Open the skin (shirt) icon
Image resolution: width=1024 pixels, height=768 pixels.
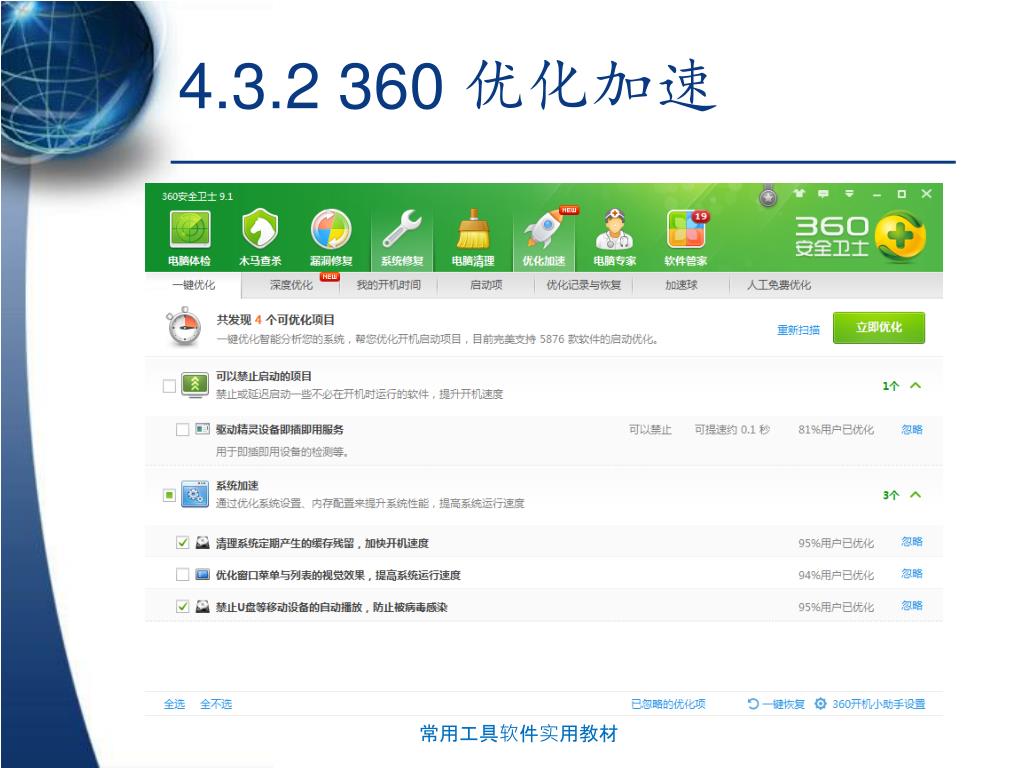pos(799,193)
